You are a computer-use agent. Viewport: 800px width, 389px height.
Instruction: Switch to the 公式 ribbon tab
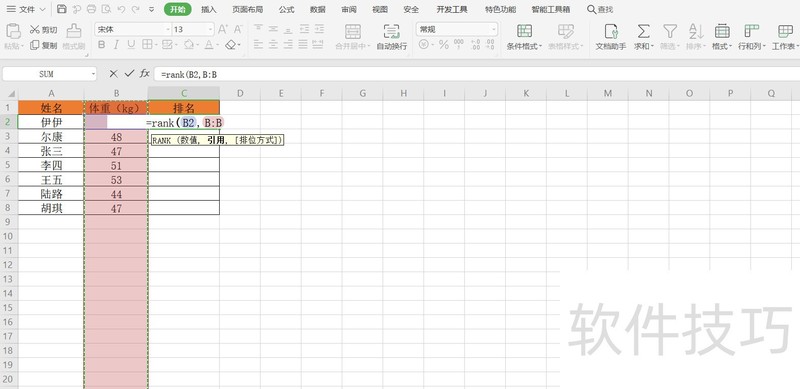287,9
